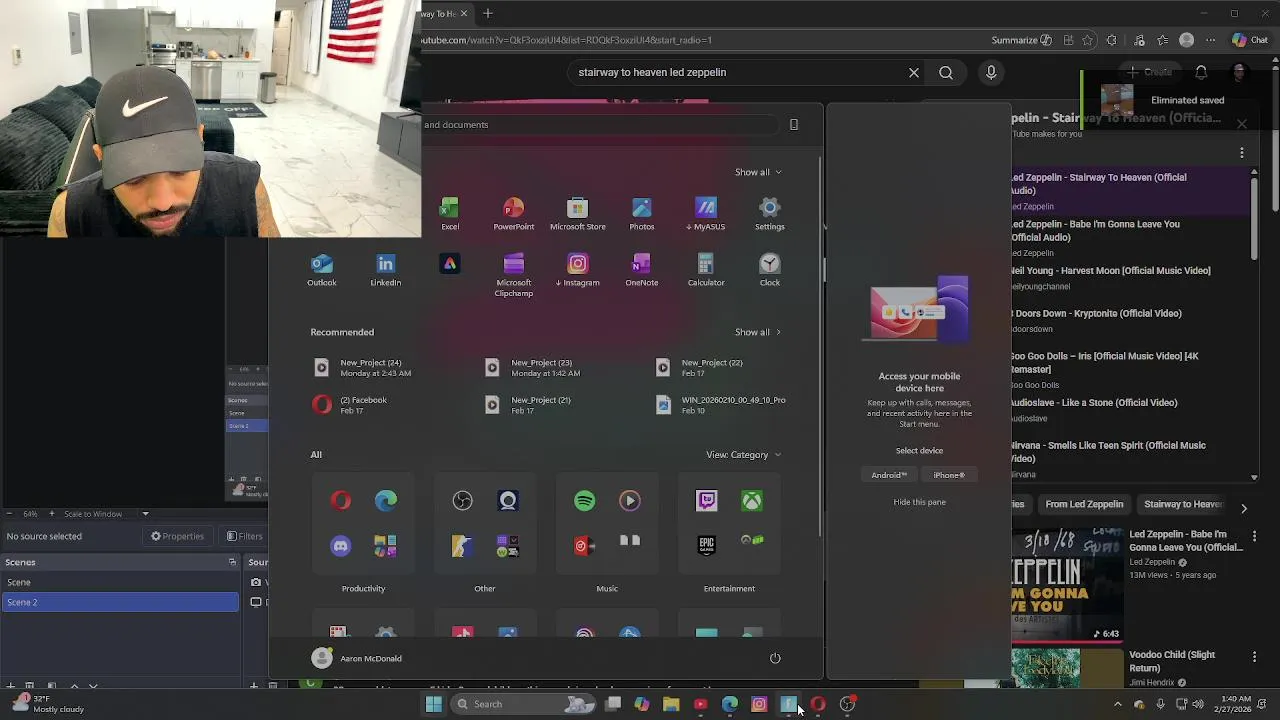Open Edge browser extensions puzzle icon
The image size is (1280, 720).
click(x=1112, y=40)
